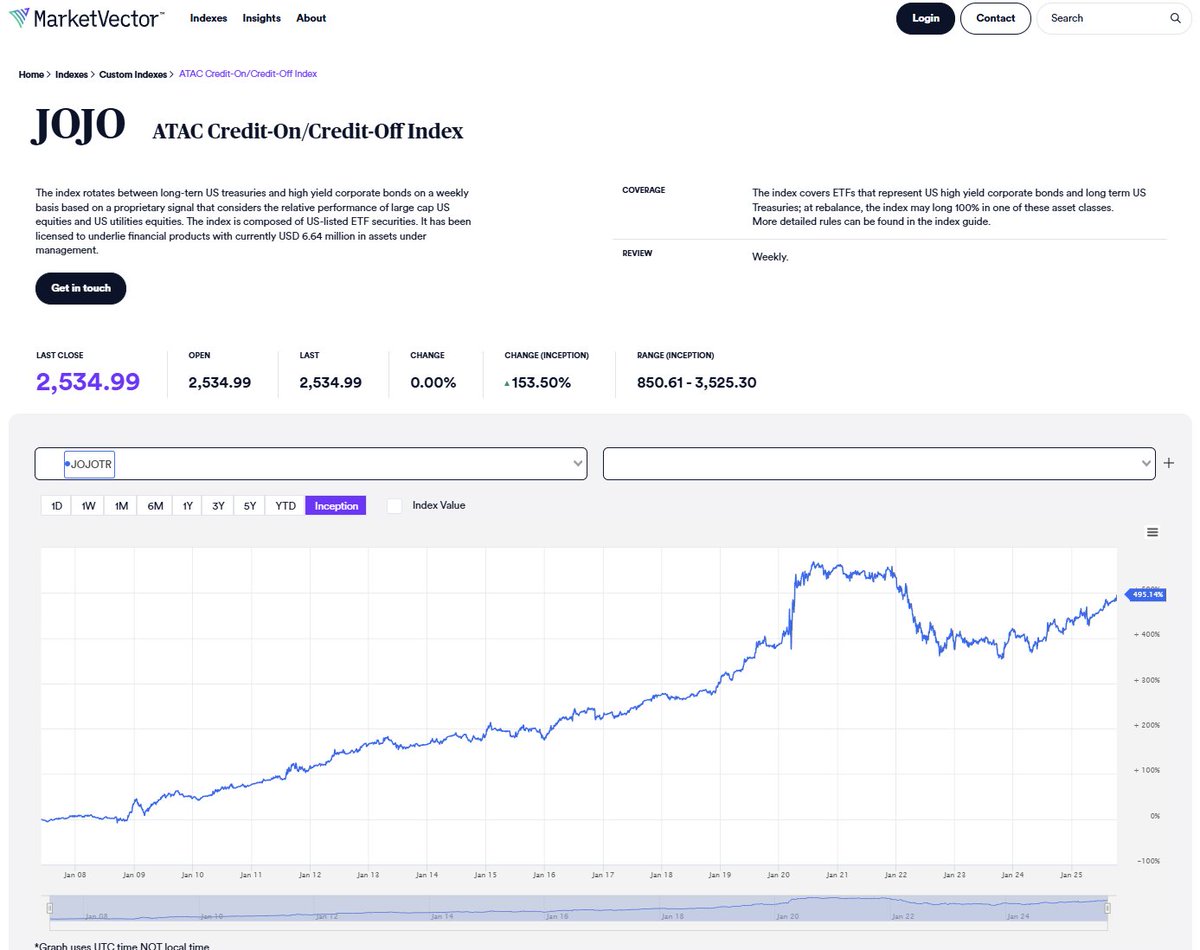Click the plus icon to add comparison
The height and width of the screenshot is (950, 1200).
[1169, 463]
